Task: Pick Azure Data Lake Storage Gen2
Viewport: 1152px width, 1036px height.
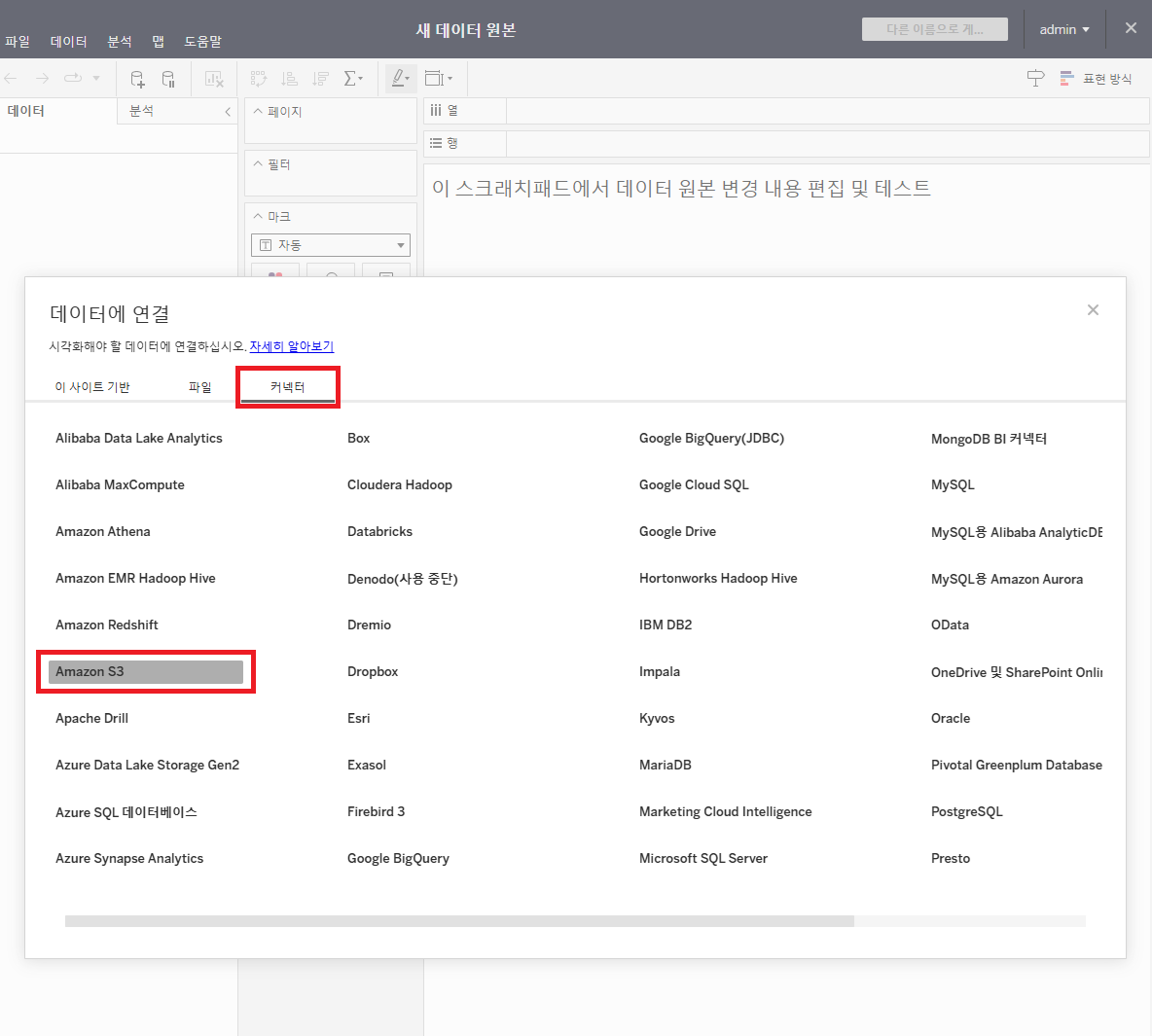Action: [147, 765]
